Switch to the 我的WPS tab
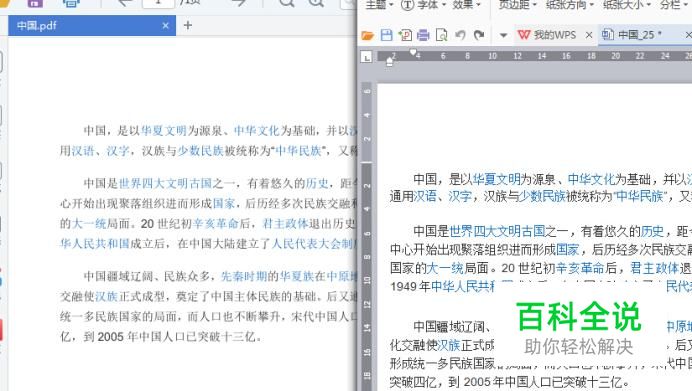The height and width of the screenshot is (391, 692). (x=555, y=35)
